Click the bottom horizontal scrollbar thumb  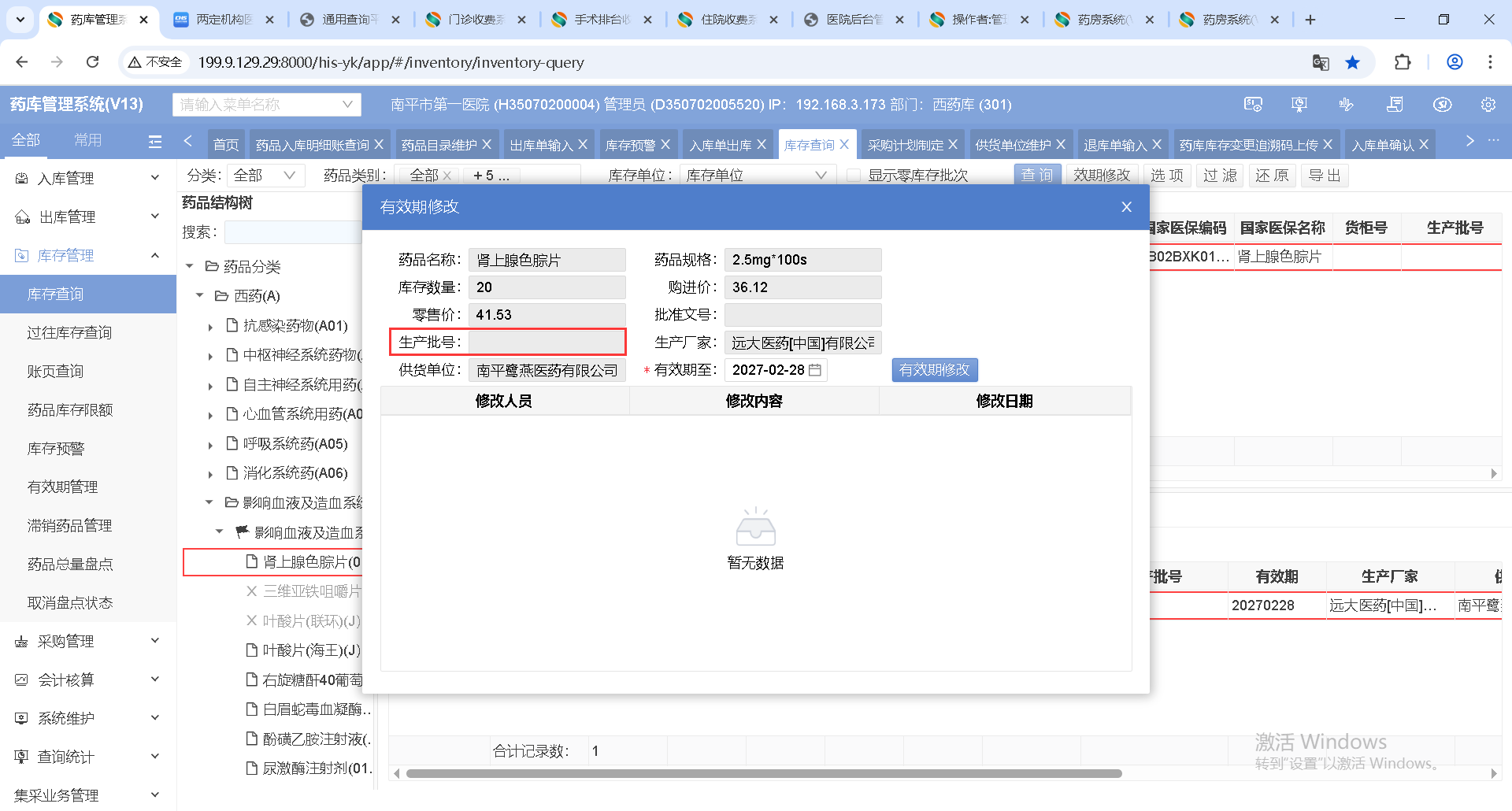point(764,774)
